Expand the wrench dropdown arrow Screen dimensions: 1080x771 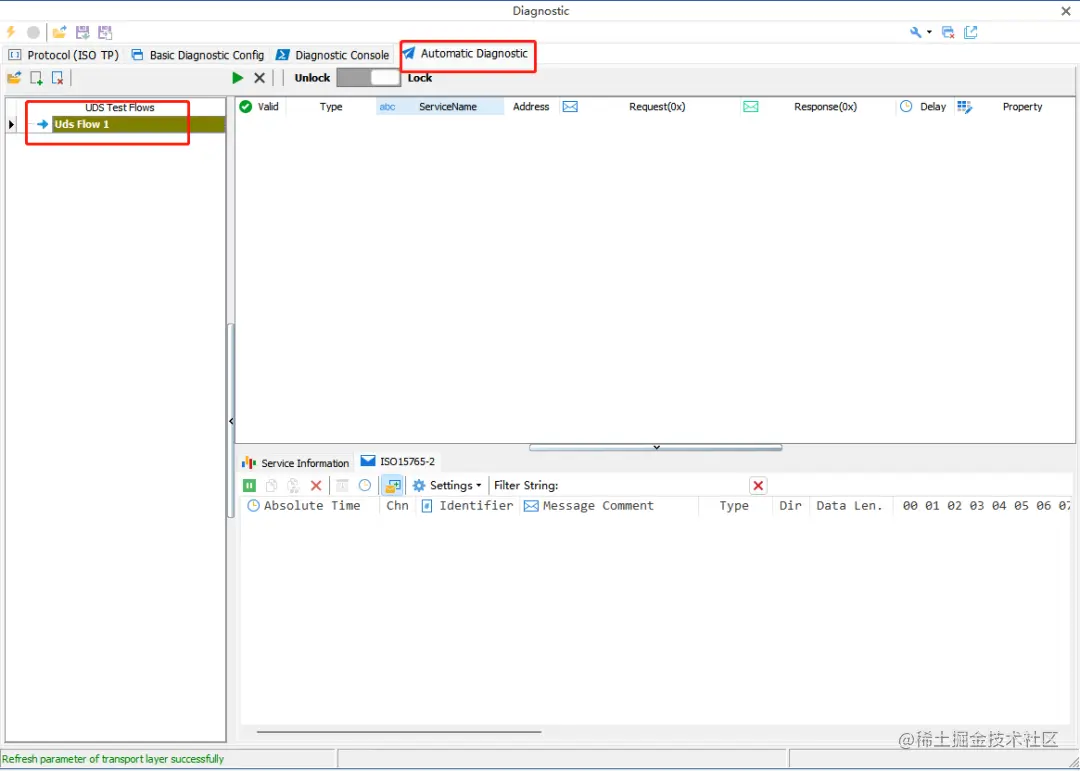(928, 32)
